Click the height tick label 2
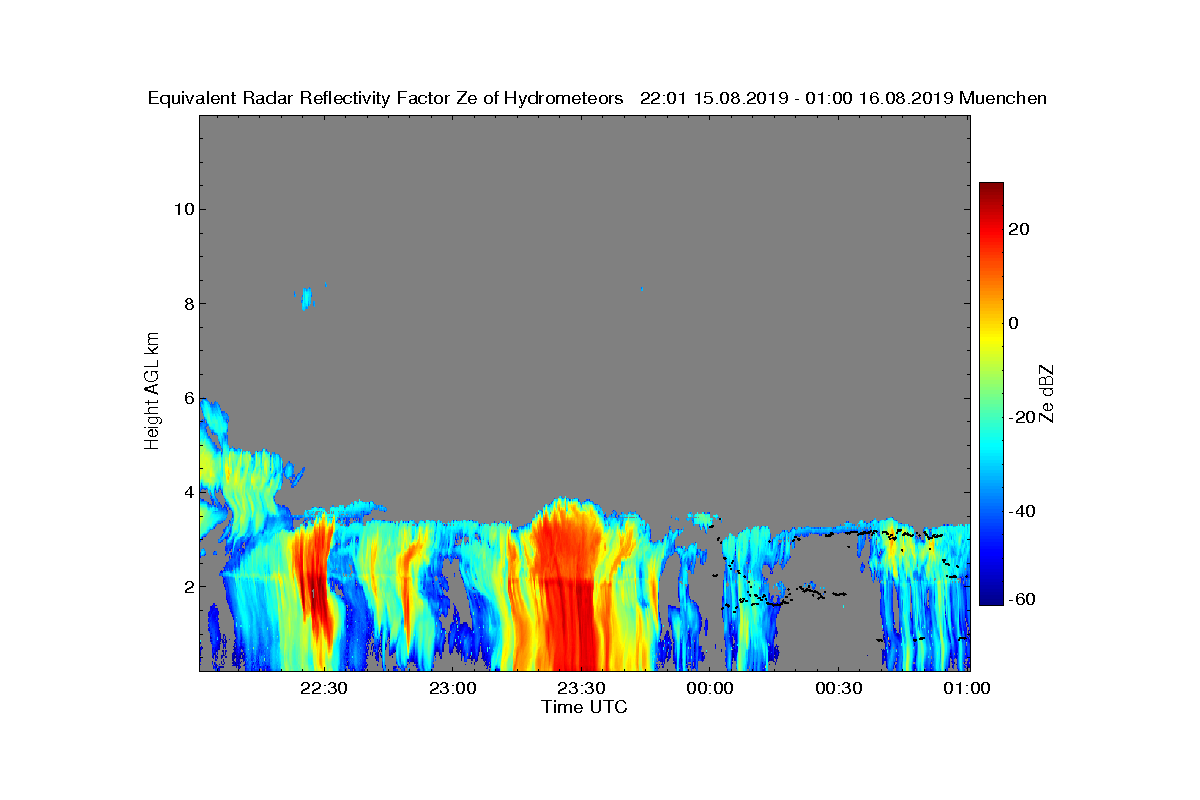This screenshot has width=1200, height=800. point(188,587)
